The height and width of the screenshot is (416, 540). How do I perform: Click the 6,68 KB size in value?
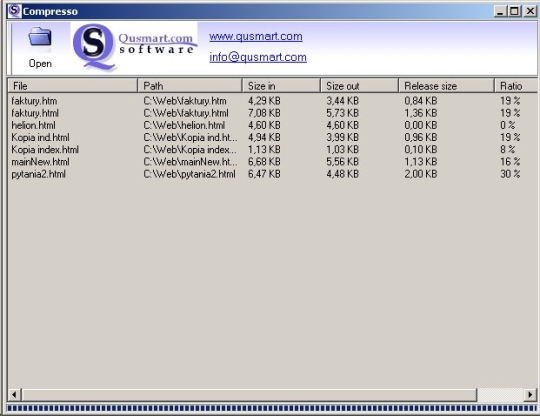click(x=264, y=162)
